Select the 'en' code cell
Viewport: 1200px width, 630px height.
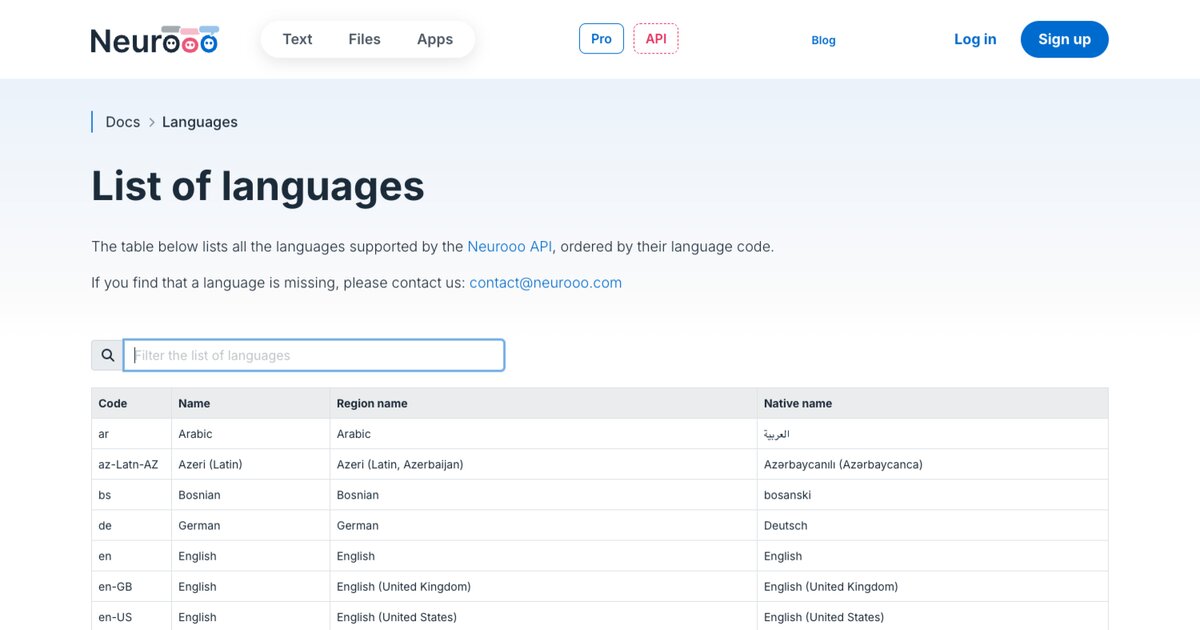click(131, 556)
